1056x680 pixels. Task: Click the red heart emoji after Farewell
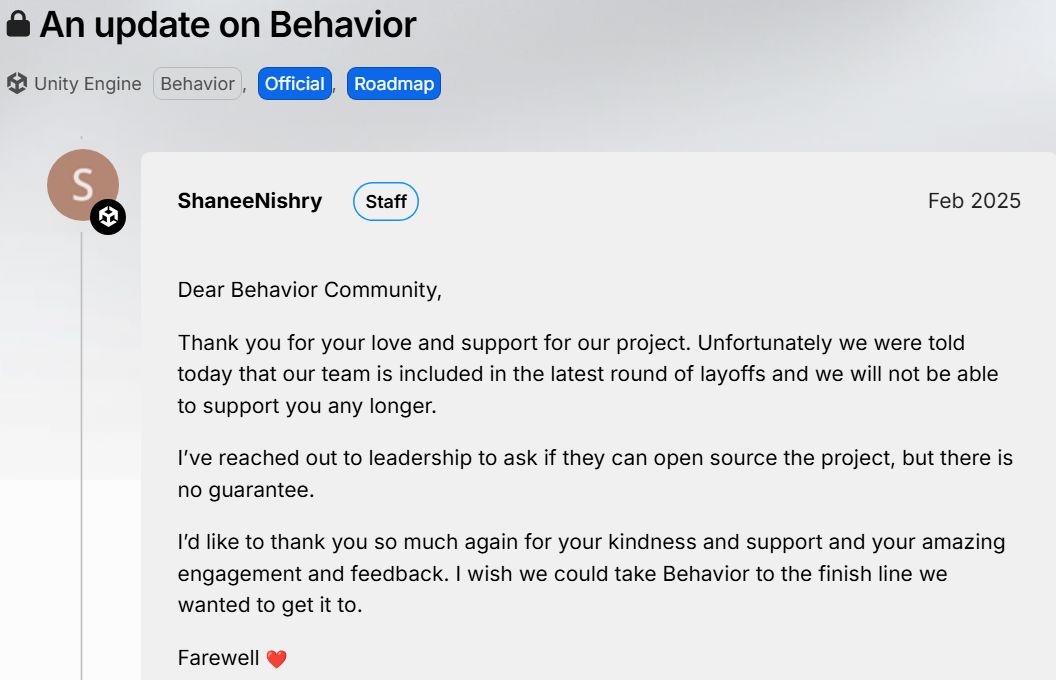[277, 659]
